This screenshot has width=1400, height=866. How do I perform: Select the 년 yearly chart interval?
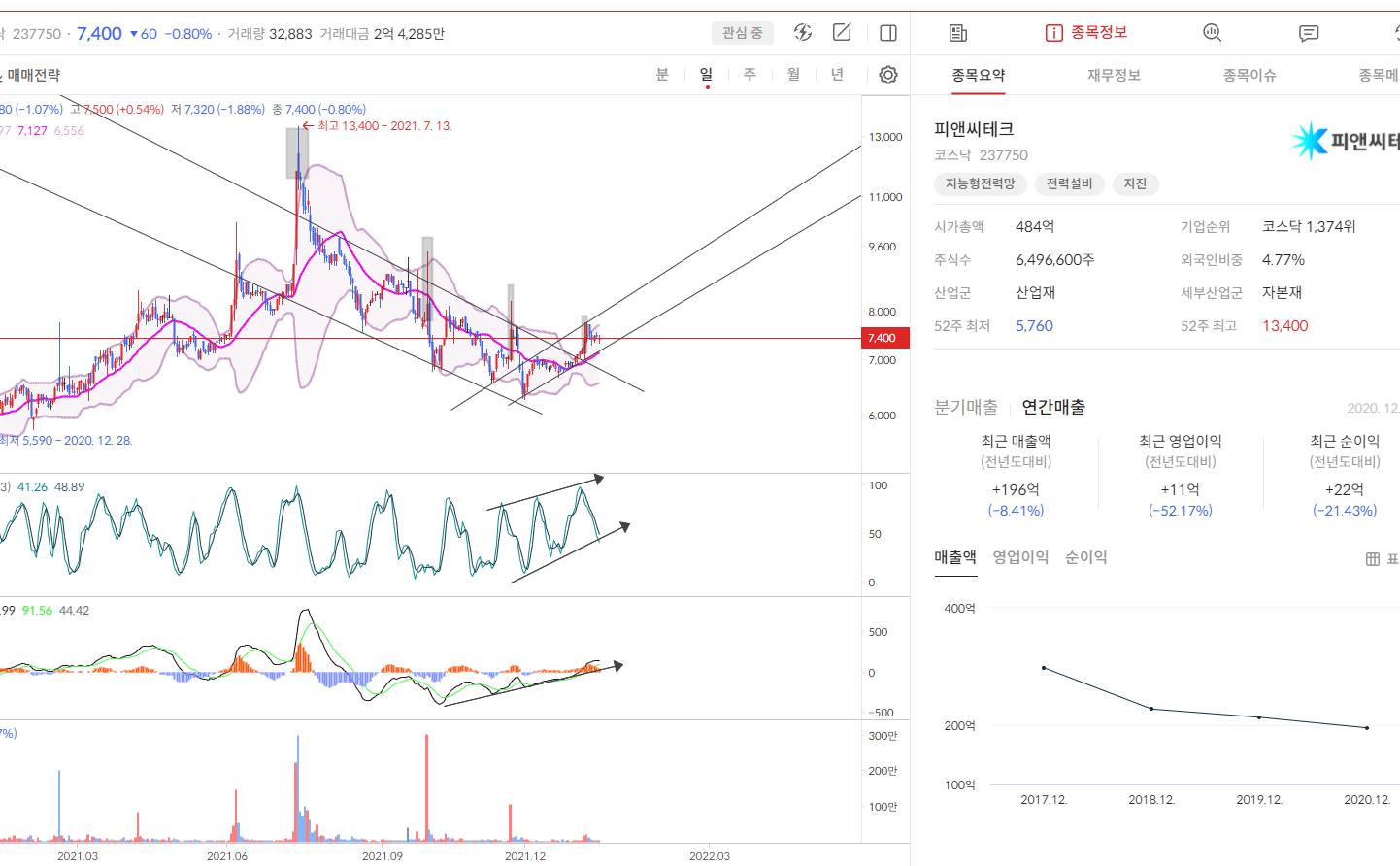(837, 75)
